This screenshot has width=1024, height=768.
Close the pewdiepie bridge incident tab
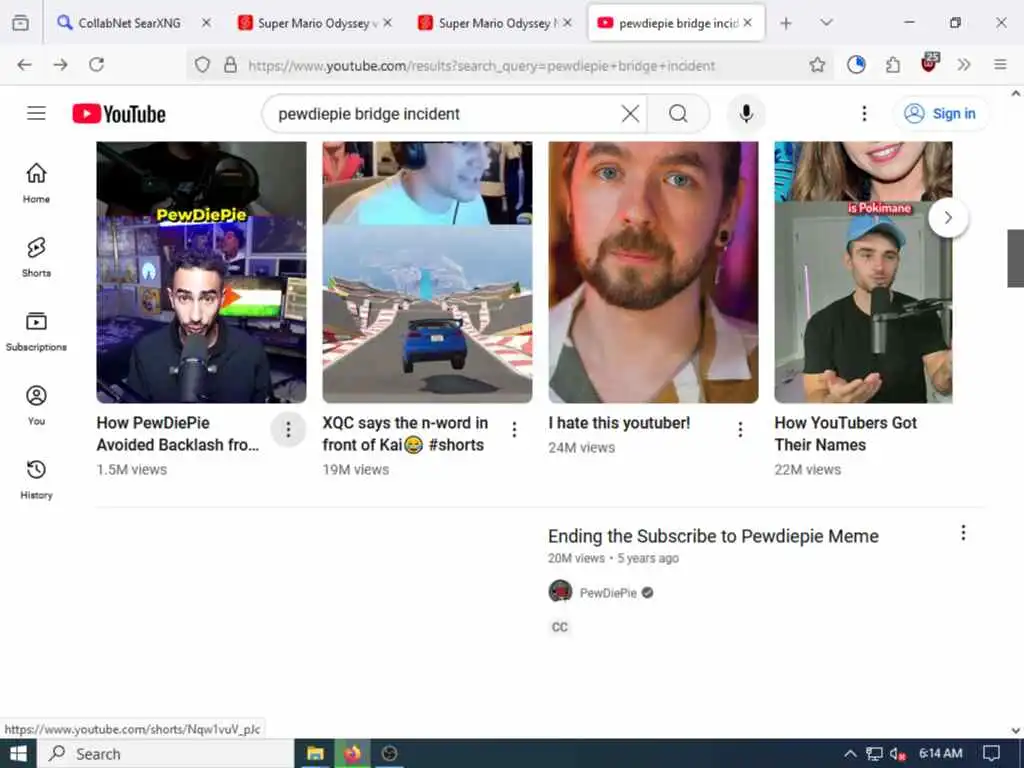click(x=748, y=23)
